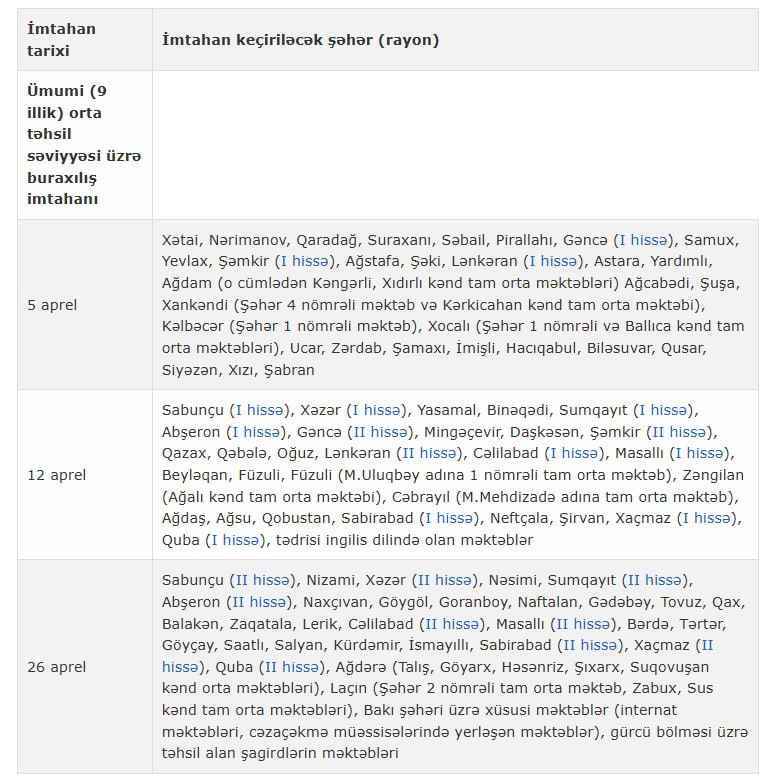Screen dimensions: 773x784
Task: Click Sumqayıt I hissə link
Action: click(666, 410)
